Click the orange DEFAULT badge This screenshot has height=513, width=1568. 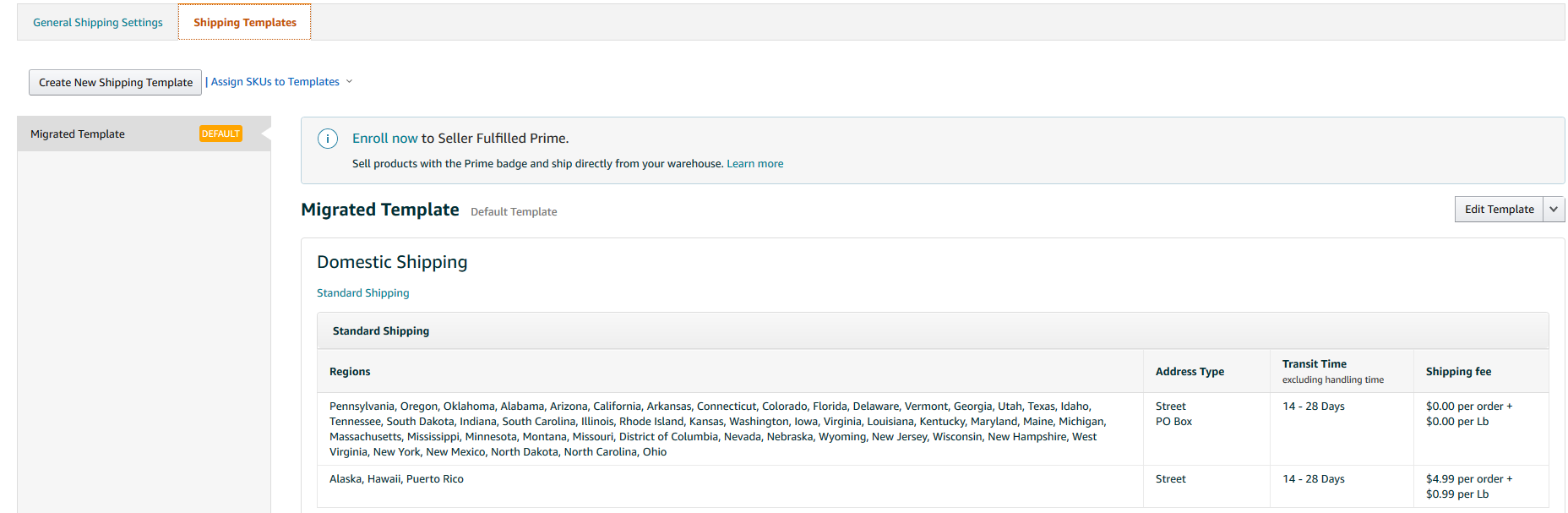[220, 134]
